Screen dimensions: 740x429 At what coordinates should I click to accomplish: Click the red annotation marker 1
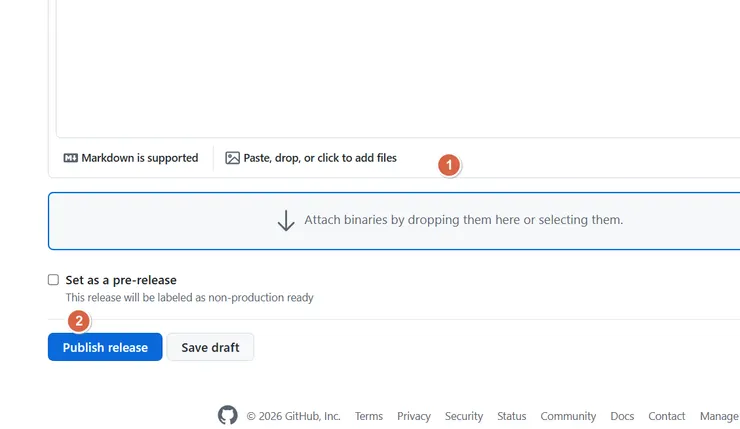pos(449,165)
